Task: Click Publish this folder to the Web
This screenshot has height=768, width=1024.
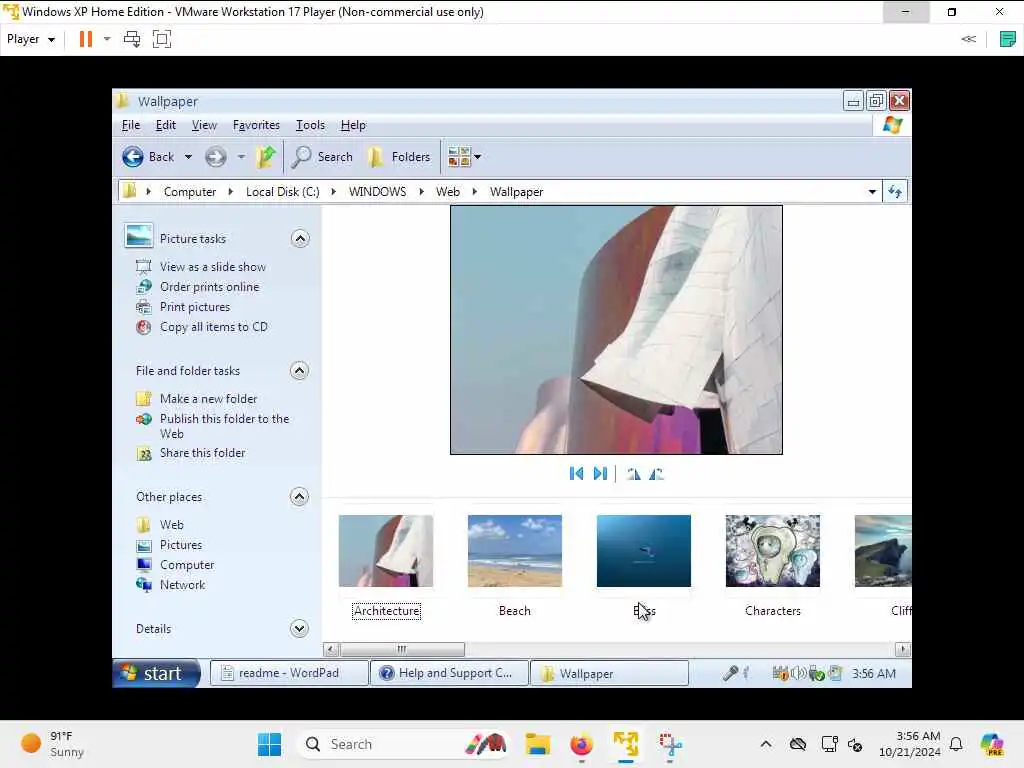Action: [x=225, y=426]
